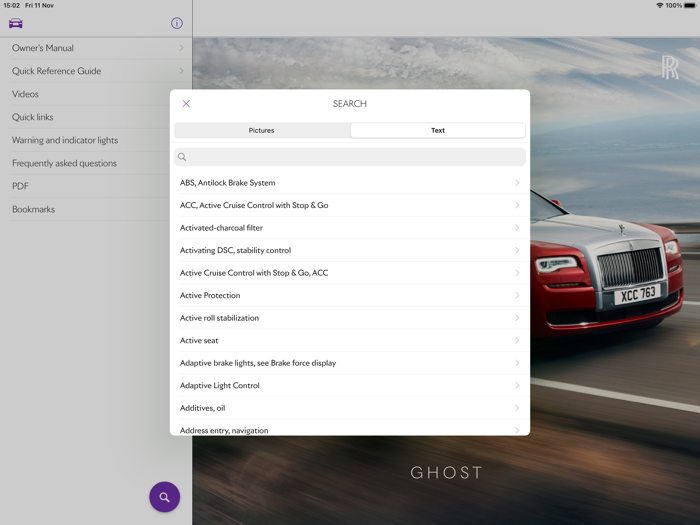Expand chevron on Active roll stabilization row
The height and width of the screenshot is (525, 700).
pyautogui.click(x=517, y=318)
